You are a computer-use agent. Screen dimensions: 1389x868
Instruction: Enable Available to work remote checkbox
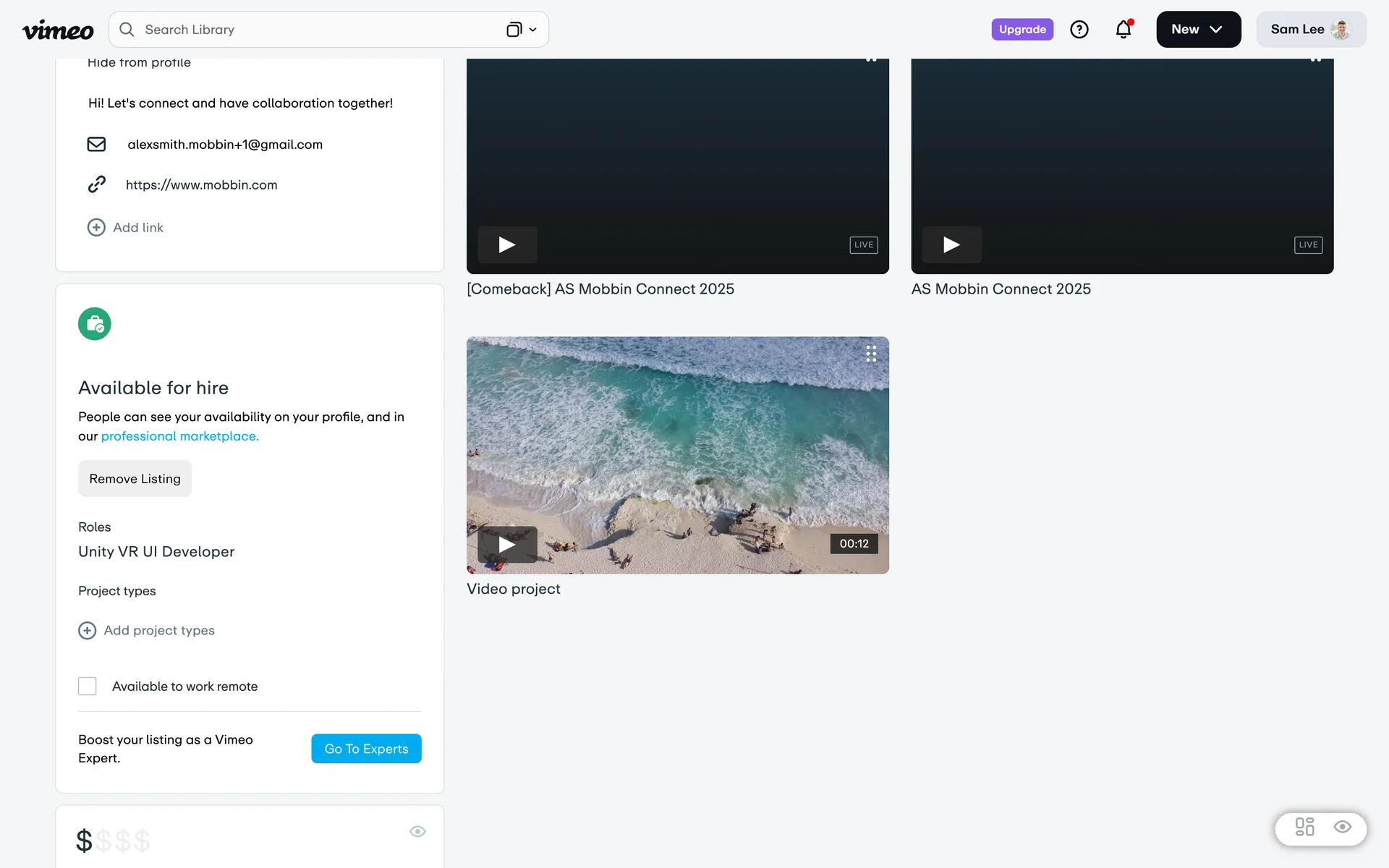pyautogui.click(x=88, y=686)
